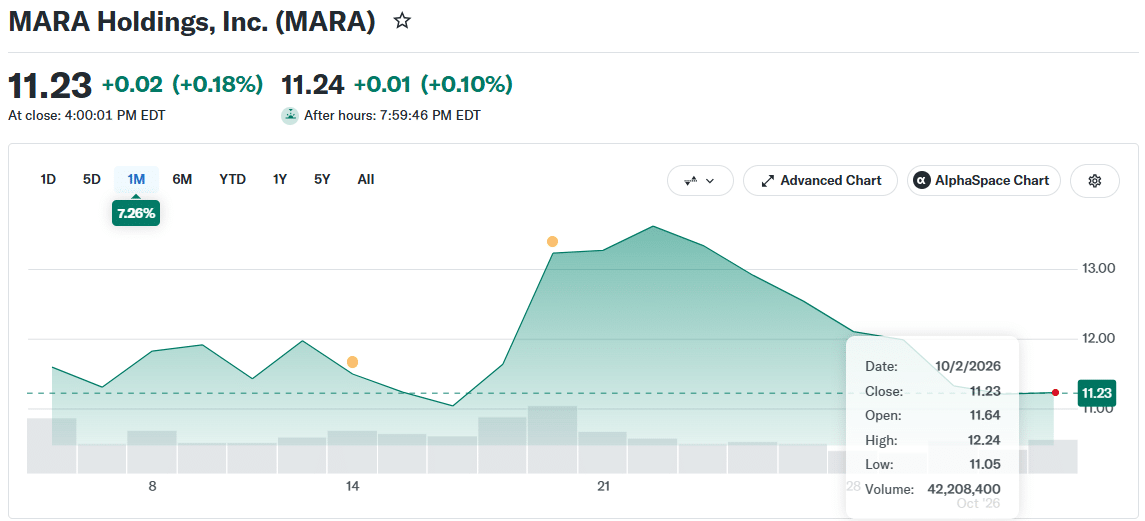Click the 11.23 price label tag on axis
Screen dimensions: 1145x521
coord(1096,393)
